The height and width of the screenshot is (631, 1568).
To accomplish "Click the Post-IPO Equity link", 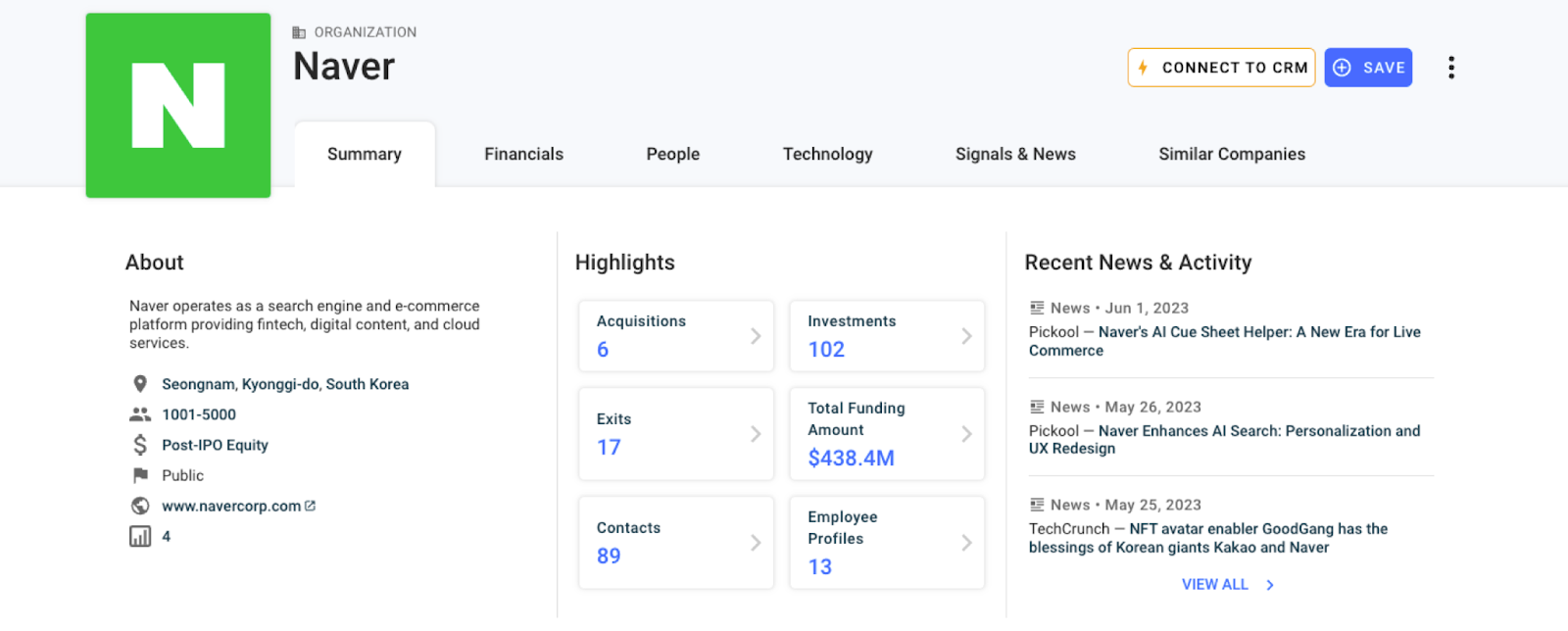I will click(x=215, y=445).
